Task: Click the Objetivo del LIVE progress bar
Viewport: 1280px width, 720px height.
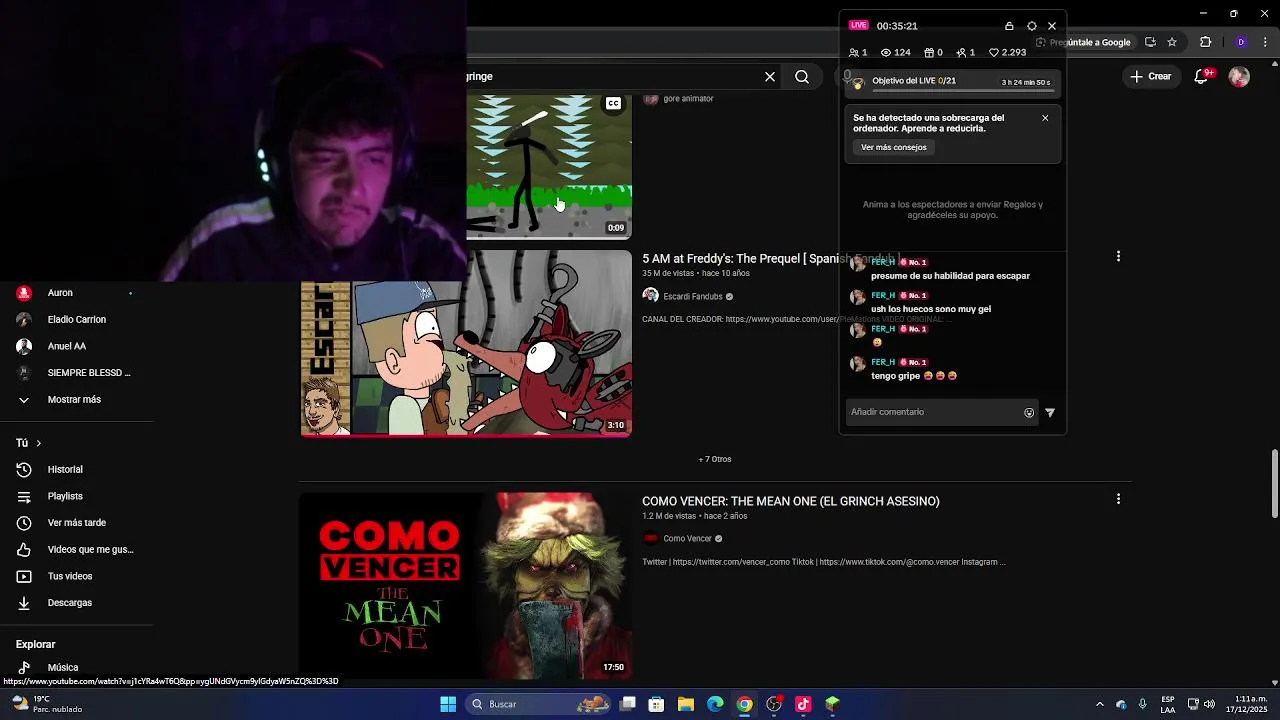Action: [962, 90]
